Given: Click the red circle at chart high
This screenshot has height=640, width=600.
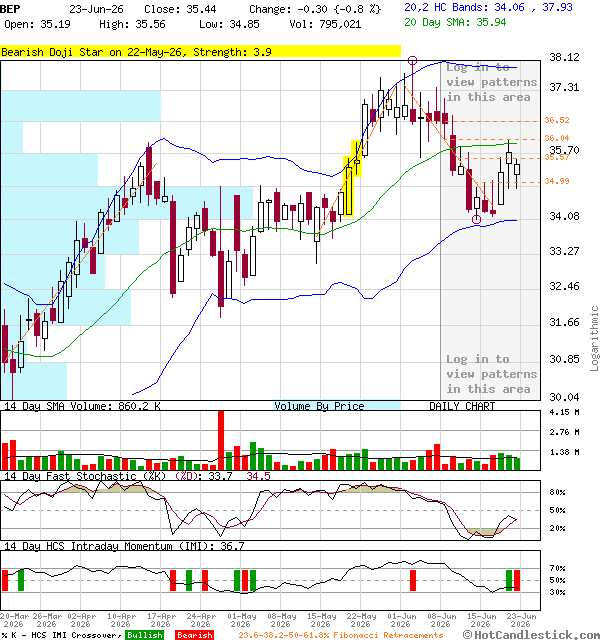Looking at the screenshot, I should (x=412, y=61).
